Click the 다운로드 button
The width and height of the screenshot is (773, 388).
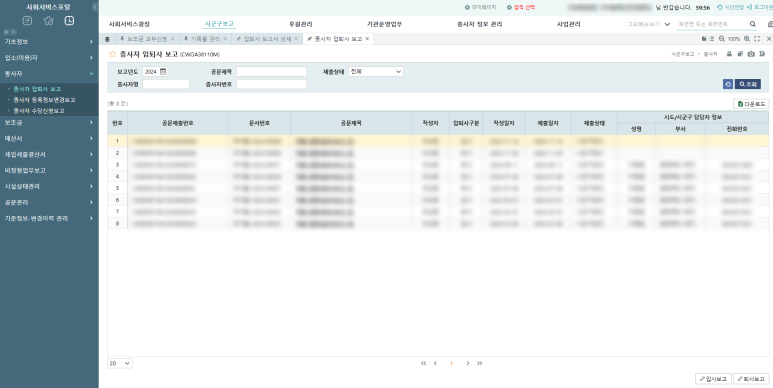pyautogui.click(x=751, y=104)
